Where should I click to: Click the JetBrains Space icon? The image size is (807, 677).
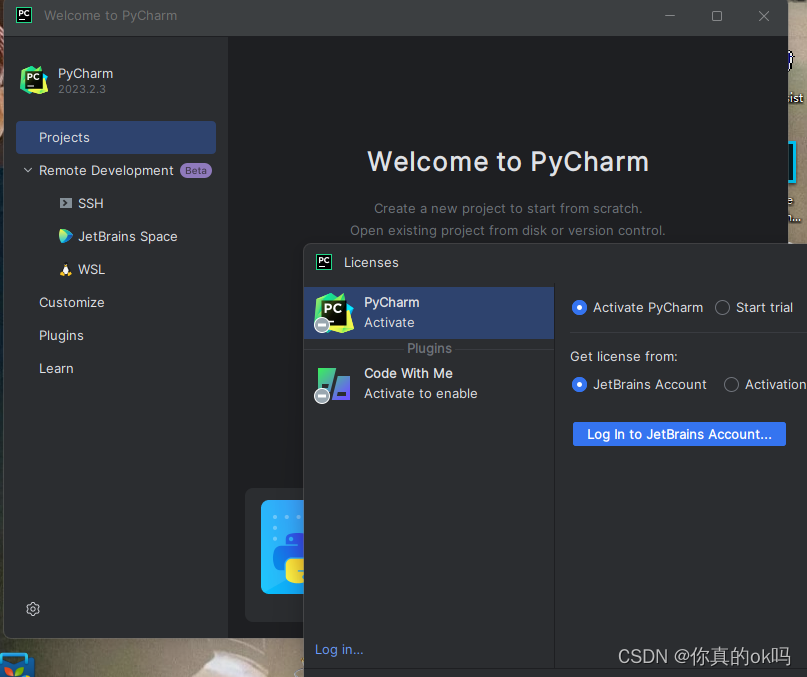pyautogui.click(x=65, y=236)
